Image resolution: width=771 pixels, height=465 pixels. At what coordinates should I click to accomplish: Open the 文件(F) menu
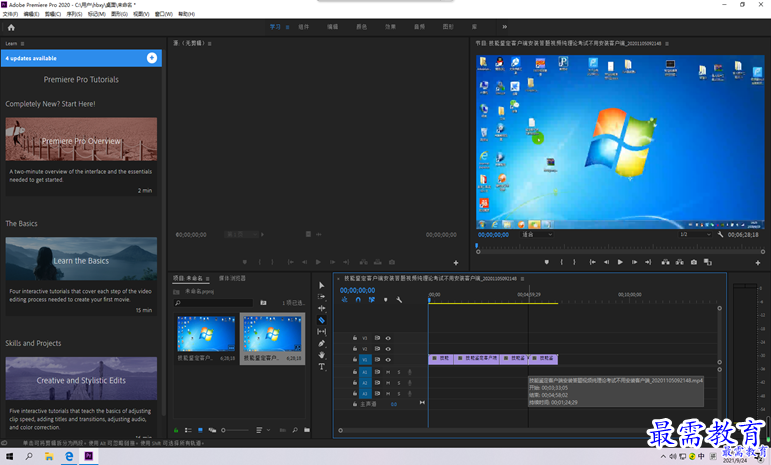coord(10,14)
